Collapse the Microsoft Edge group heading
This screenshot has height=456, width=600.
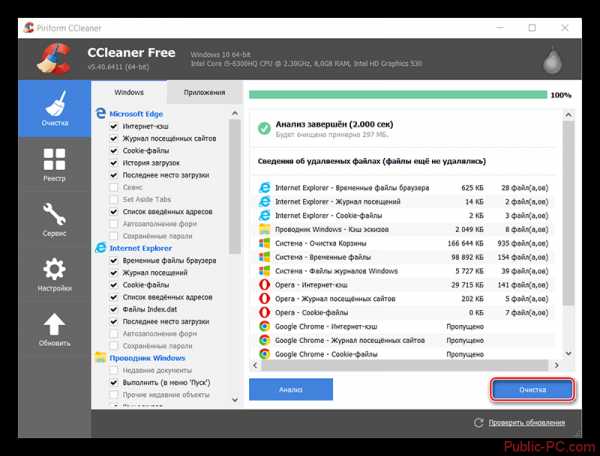[136, 114]
